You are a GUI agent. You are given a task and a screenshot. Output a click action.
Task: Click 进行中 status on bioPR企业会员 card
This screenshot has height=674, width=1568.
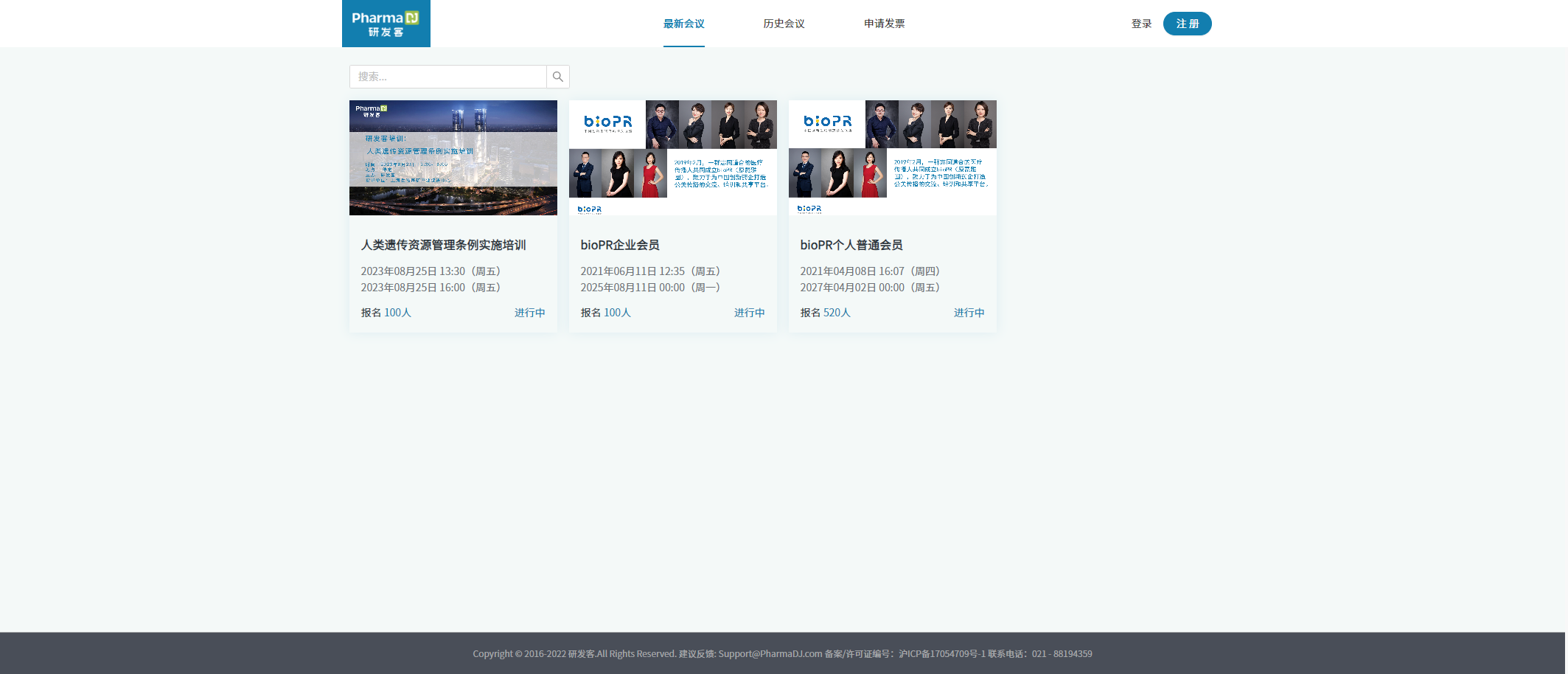tap(750, 313)
